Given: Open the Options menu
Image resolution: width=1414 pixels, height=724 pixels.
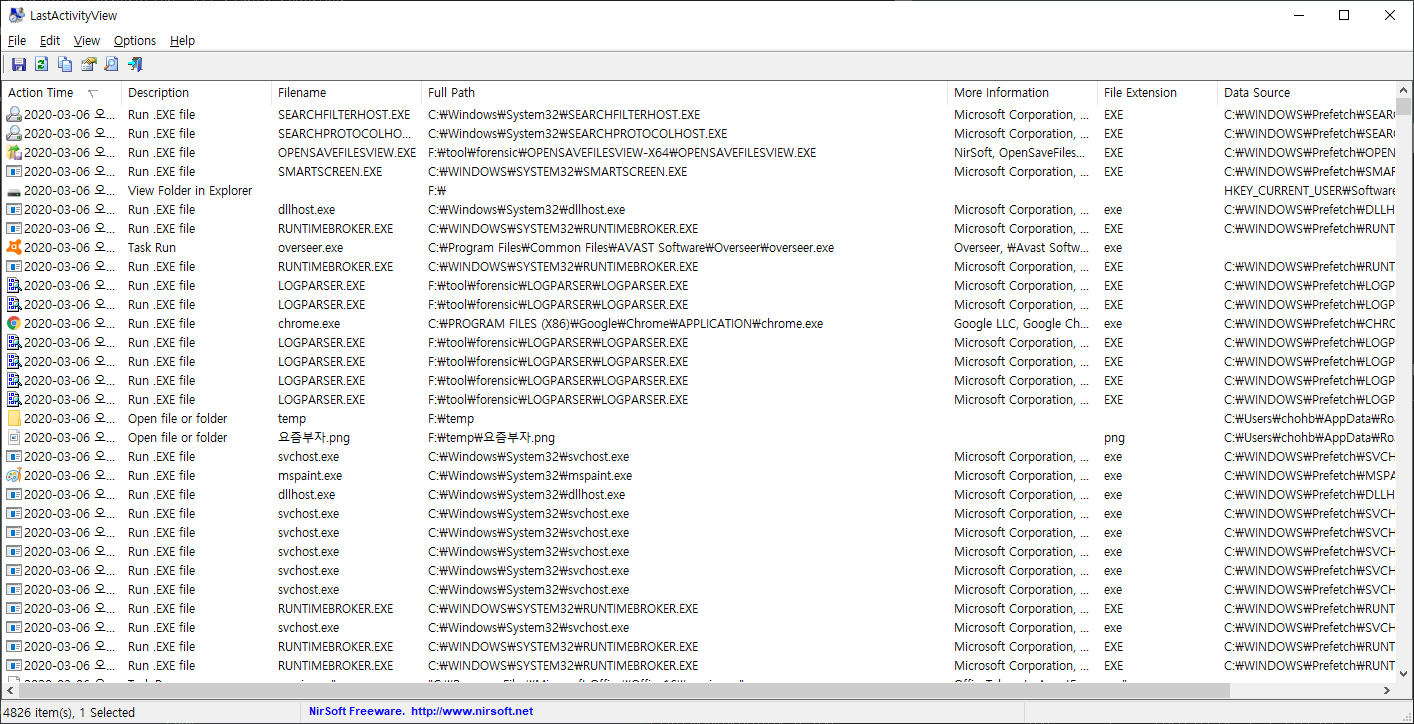Looking at the screenshot, I should point(135,41).
